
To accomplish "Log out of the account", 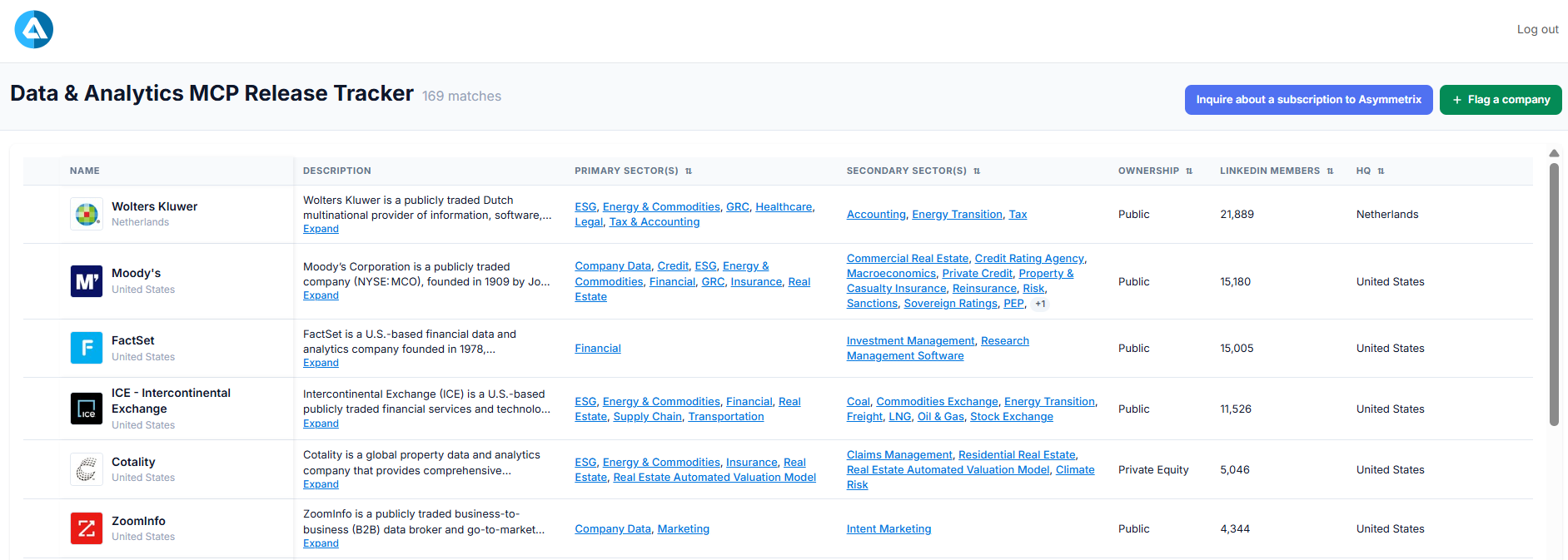I will (x=1537, y=29).
